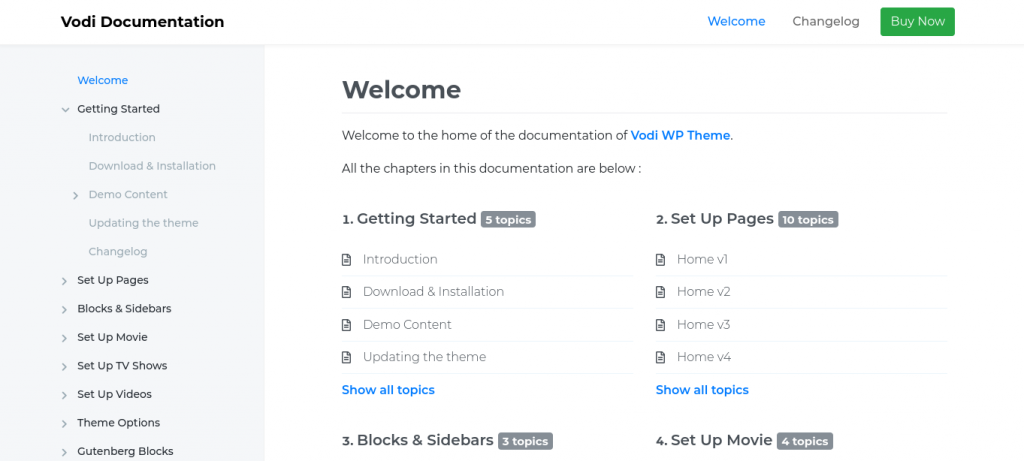Viewport: 1024px width, 461px height.
Task: Expand the Theme Options sidebar chevron
Action: pyautogui.click(x=65, y=424)
